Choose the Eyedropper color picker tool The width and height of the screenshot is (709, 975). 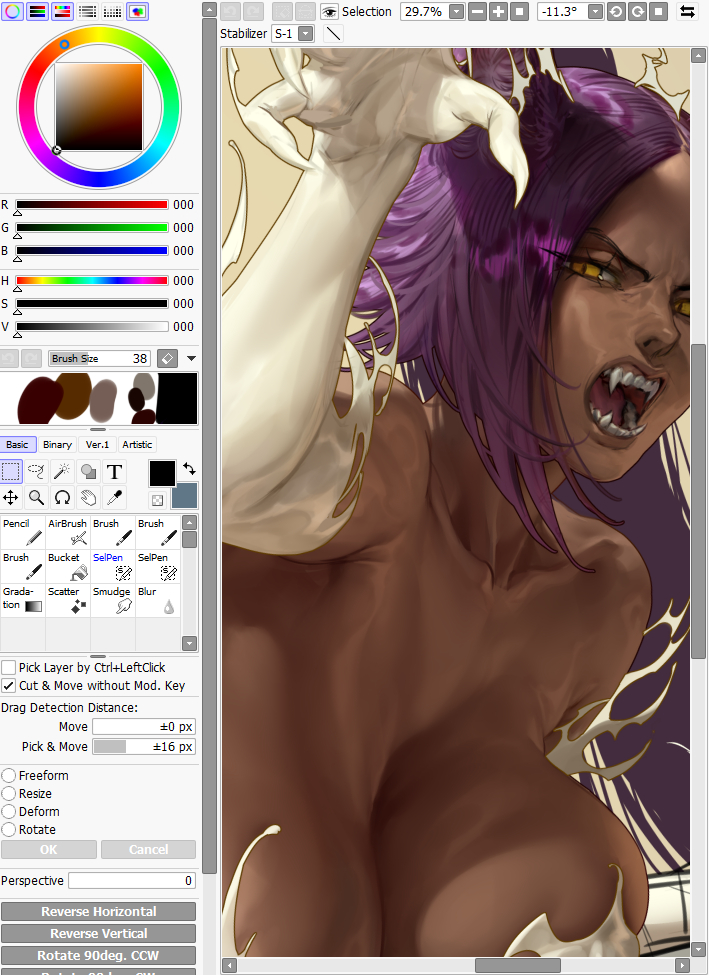pos(114,497)
